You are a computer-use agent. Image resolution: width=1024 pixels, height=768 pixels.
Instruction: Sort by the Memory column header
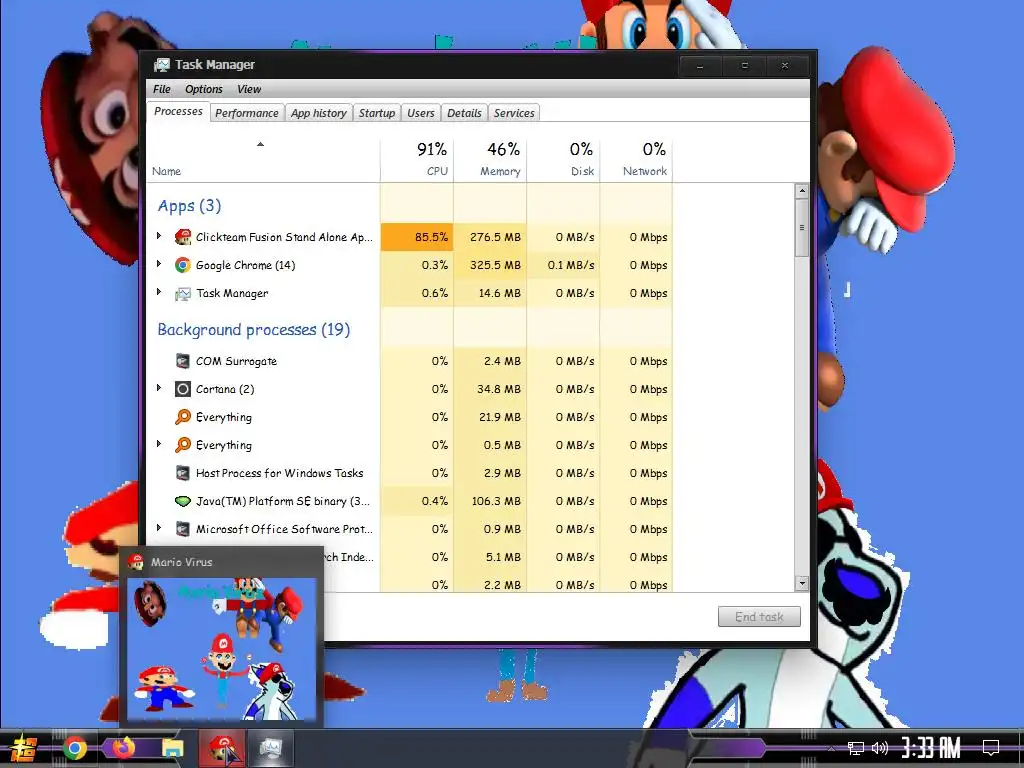tap(490, 159)
